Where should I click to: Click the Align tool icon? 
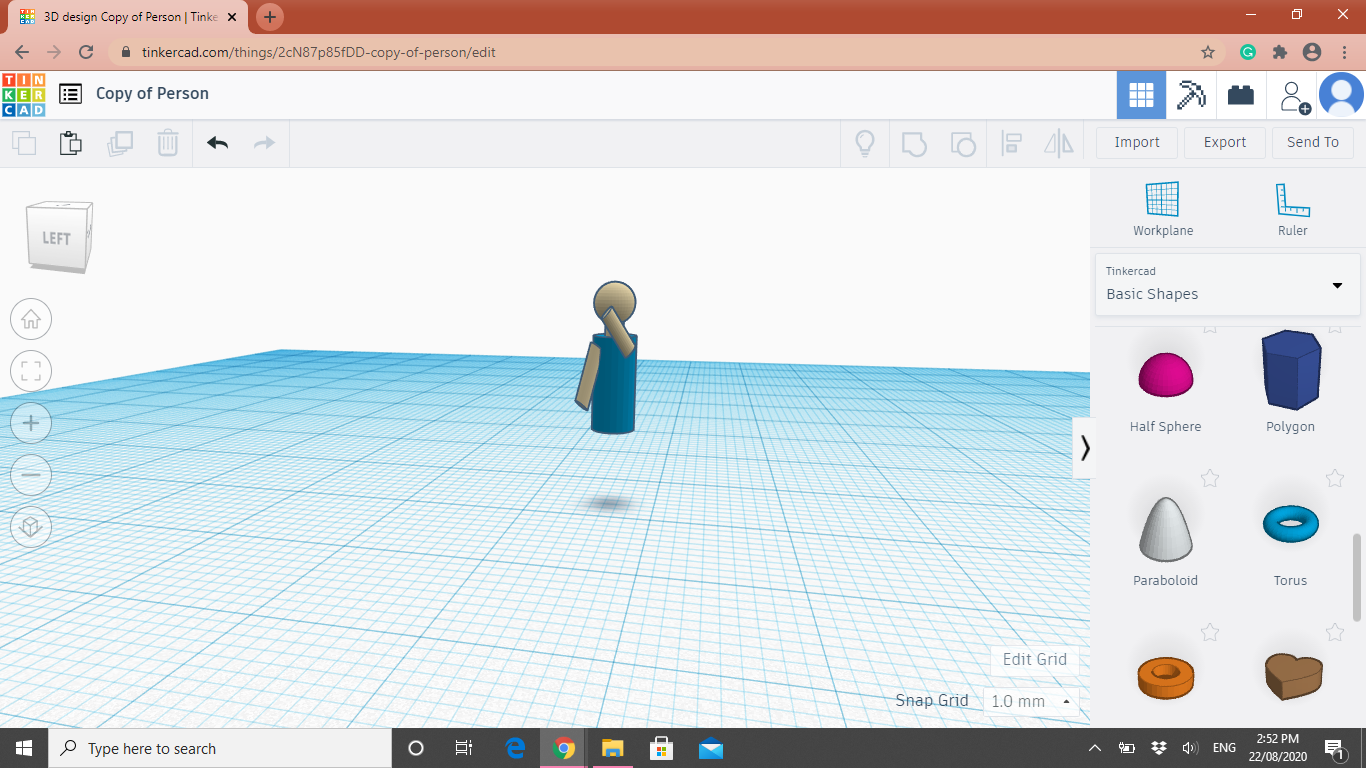[x=1011, y=143]
